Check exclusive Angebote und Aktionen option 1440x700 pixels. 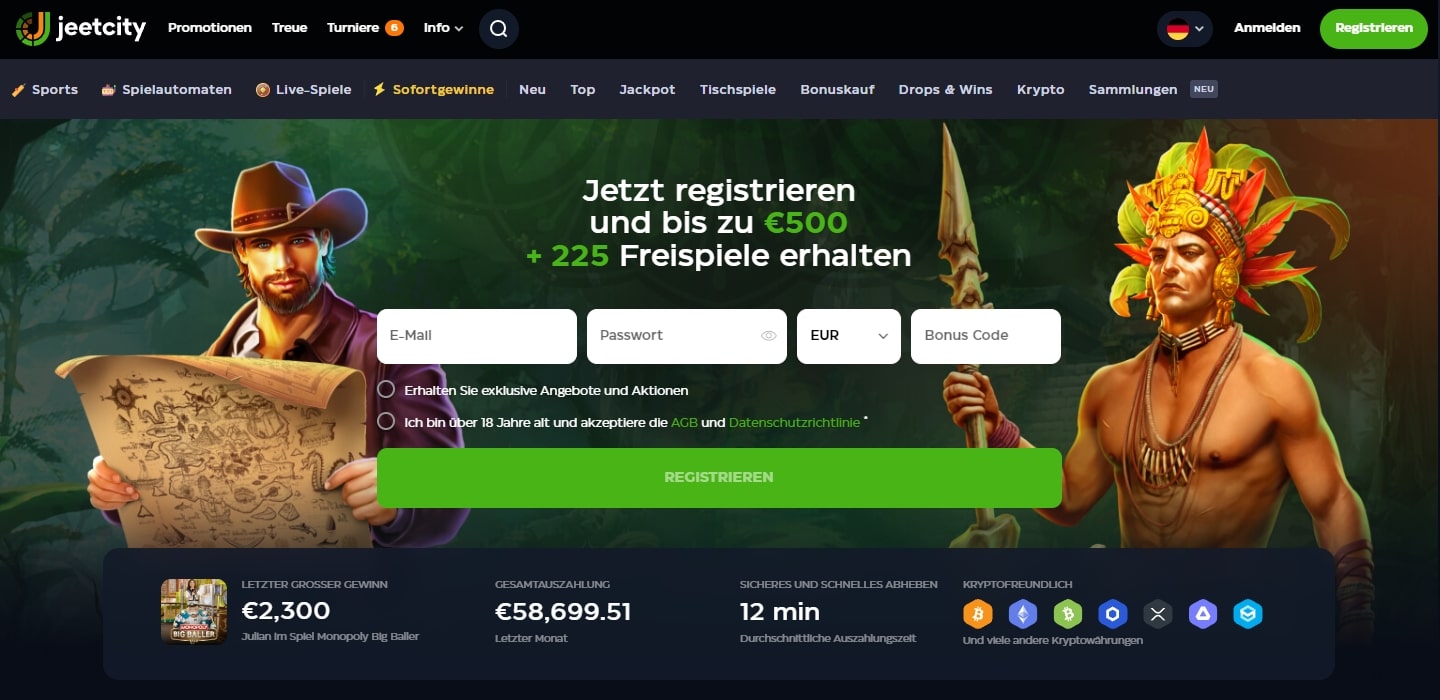(386, 389)
